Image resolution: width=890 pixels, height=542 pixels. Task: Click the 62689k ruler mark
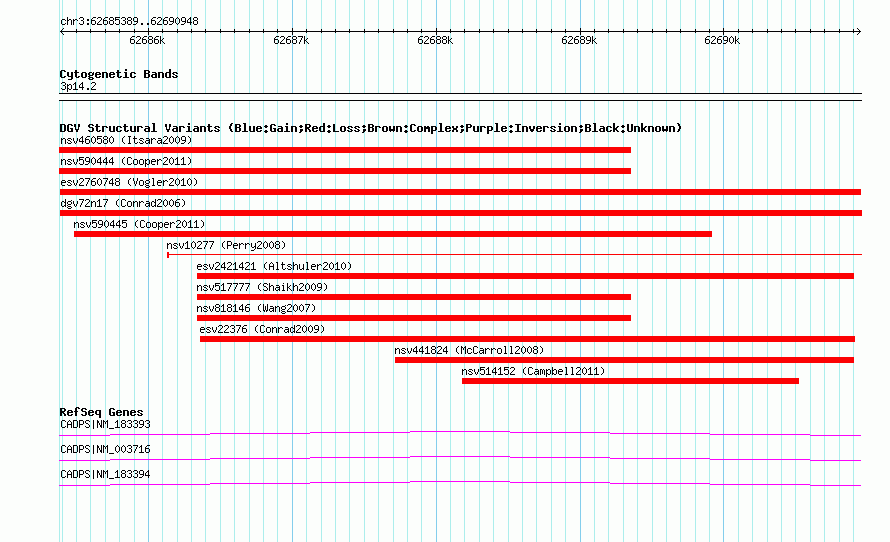point(579,41)
